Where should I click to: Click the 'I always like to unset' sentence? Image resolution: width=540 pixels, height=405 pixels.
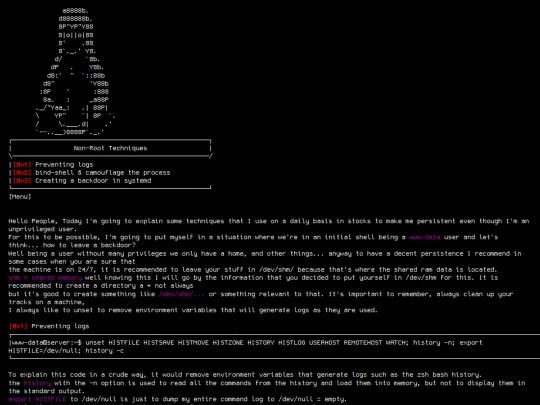tap(193, 310)
